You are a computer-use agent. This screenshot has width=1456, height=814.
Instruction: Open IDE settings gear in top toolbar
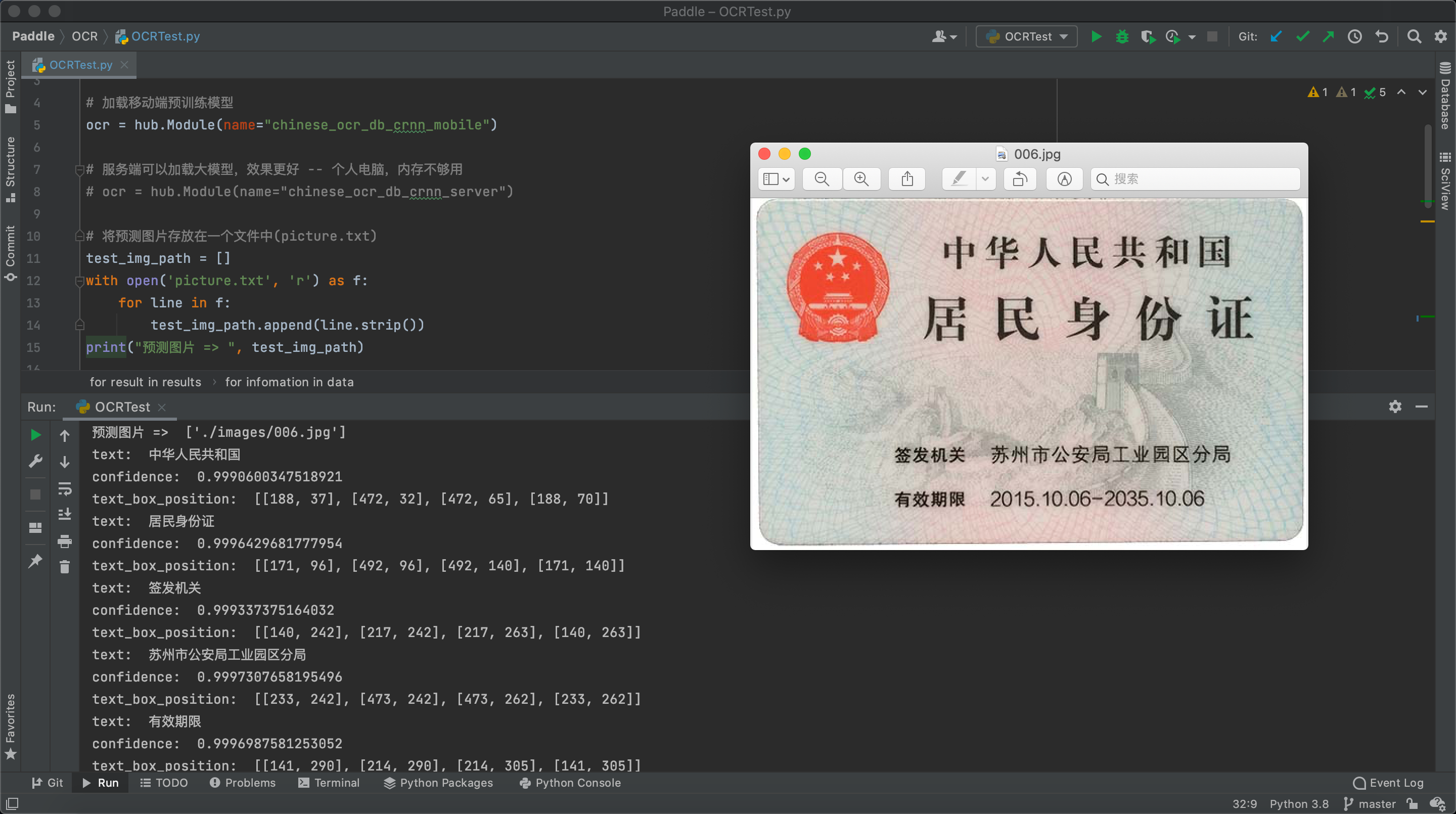(1441, 37)
